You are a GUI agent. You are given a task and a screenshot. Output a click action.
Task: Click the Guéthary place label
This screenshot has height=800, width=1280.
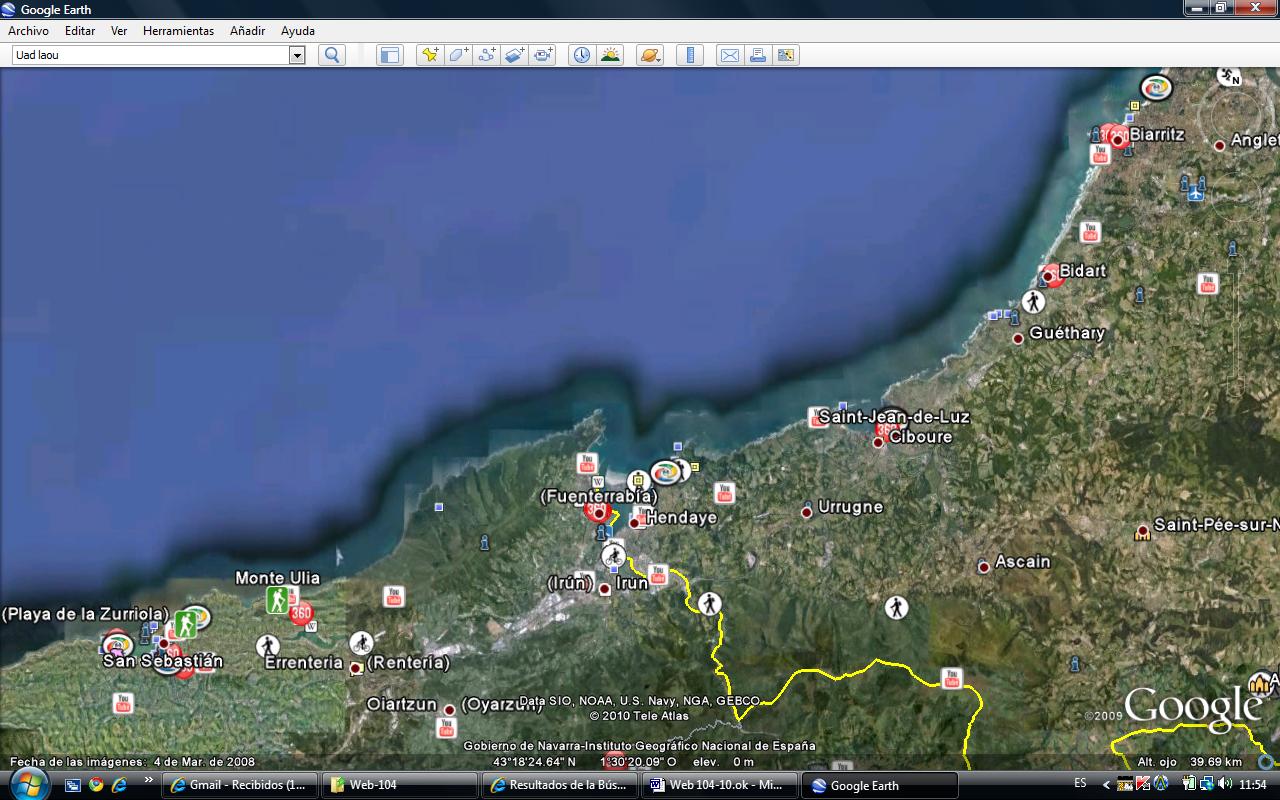click(1067, 333)
